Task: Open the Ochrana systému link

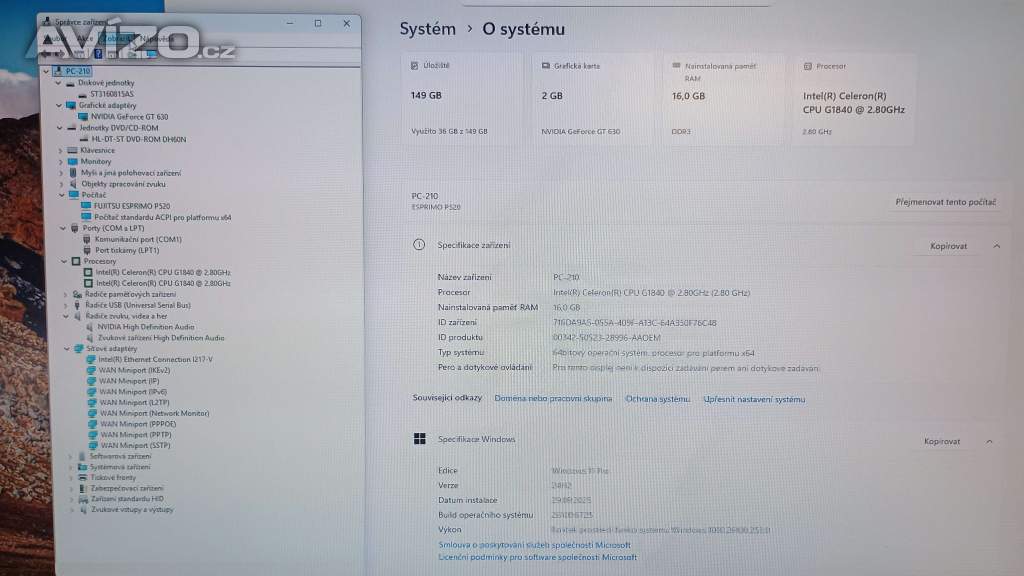Action: 657,399
